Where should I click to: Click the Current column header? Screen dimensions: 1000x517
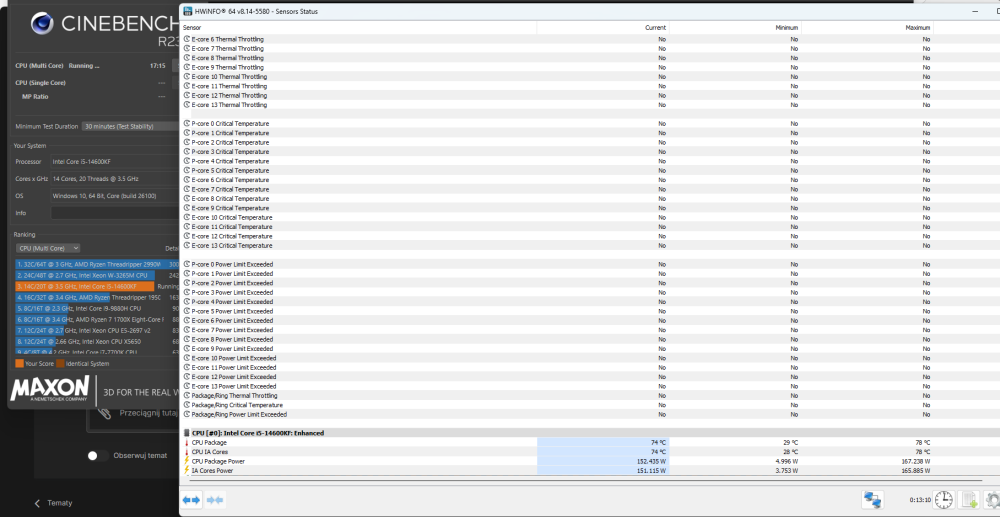[x=603, y=27]
